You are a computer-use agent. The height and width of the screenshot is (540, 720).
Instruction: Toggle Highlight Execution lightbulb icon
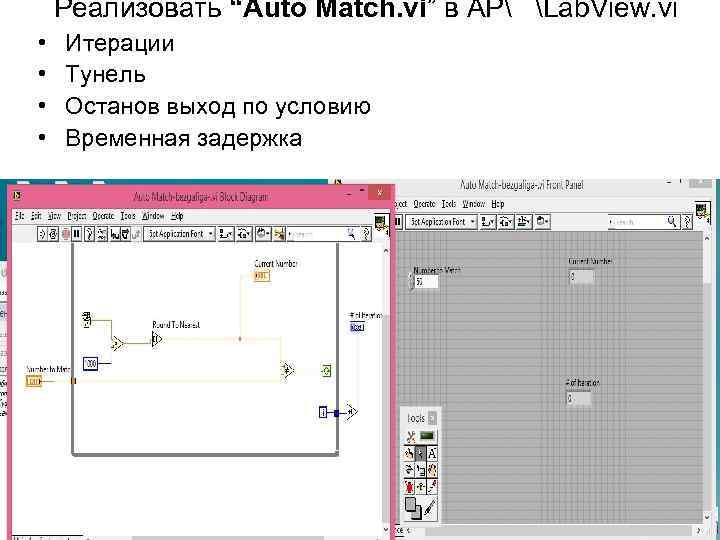click(x=90, y=234)
